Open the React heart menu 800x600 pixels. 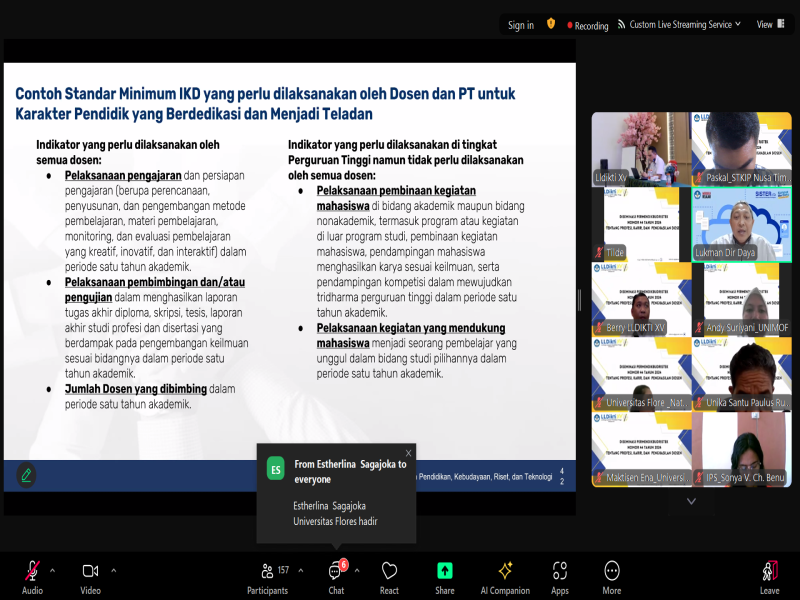(x=389, y=577)
